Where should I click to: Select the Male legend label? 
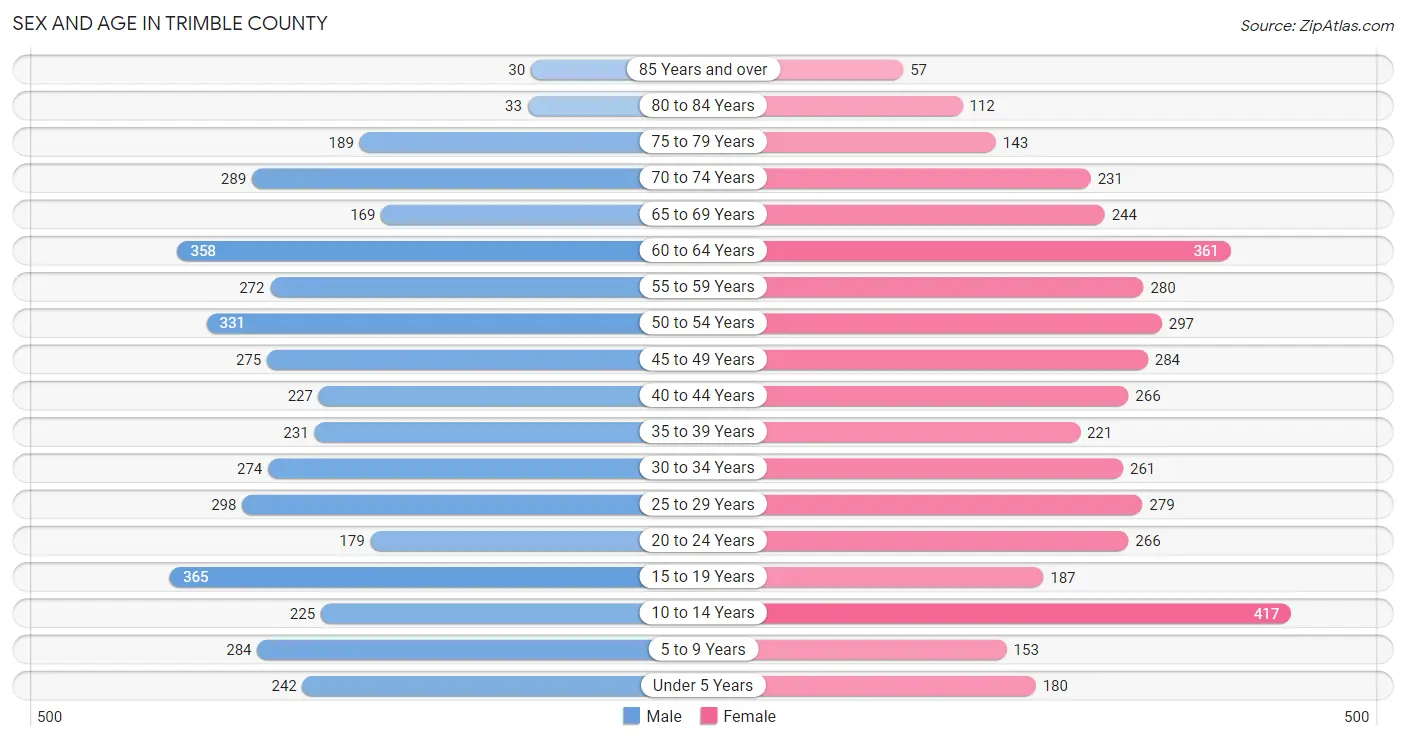click(664, 716)
